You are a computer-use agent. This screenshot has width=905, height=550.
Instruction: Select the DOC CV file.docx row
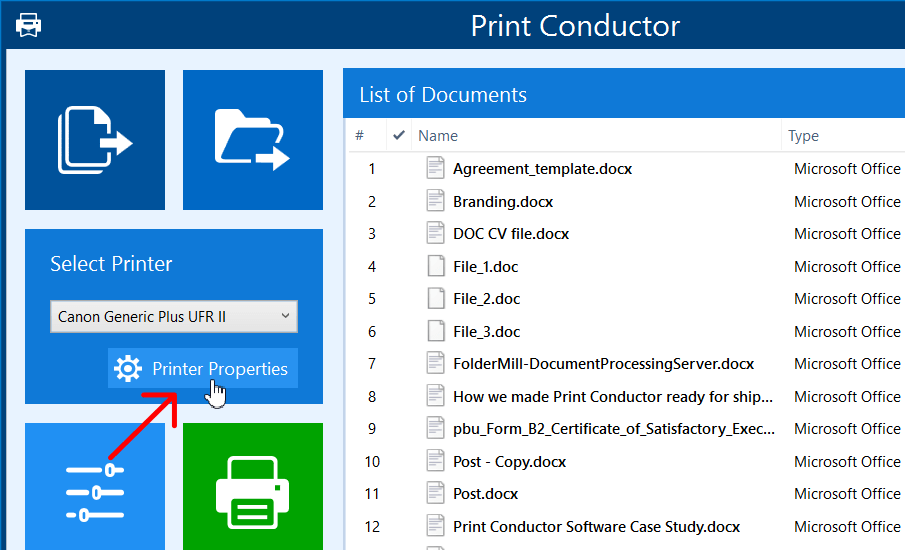[511, 234]
